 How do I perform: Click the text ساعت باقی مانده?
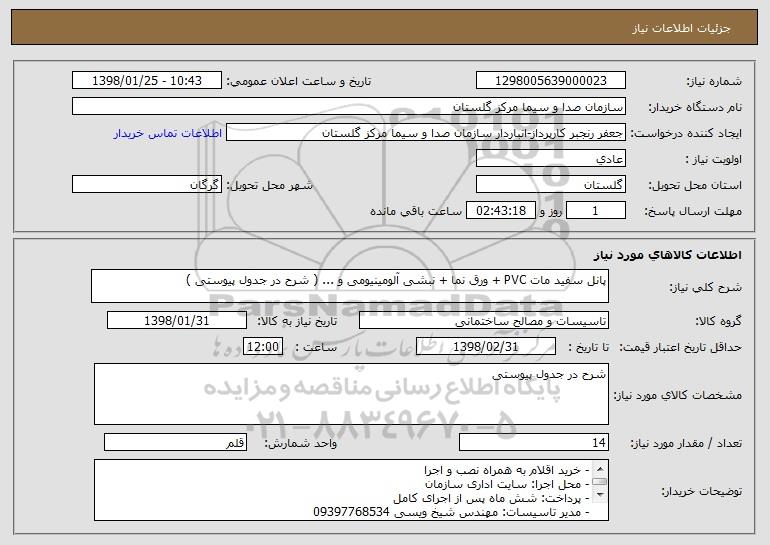[x=416, y=211]
